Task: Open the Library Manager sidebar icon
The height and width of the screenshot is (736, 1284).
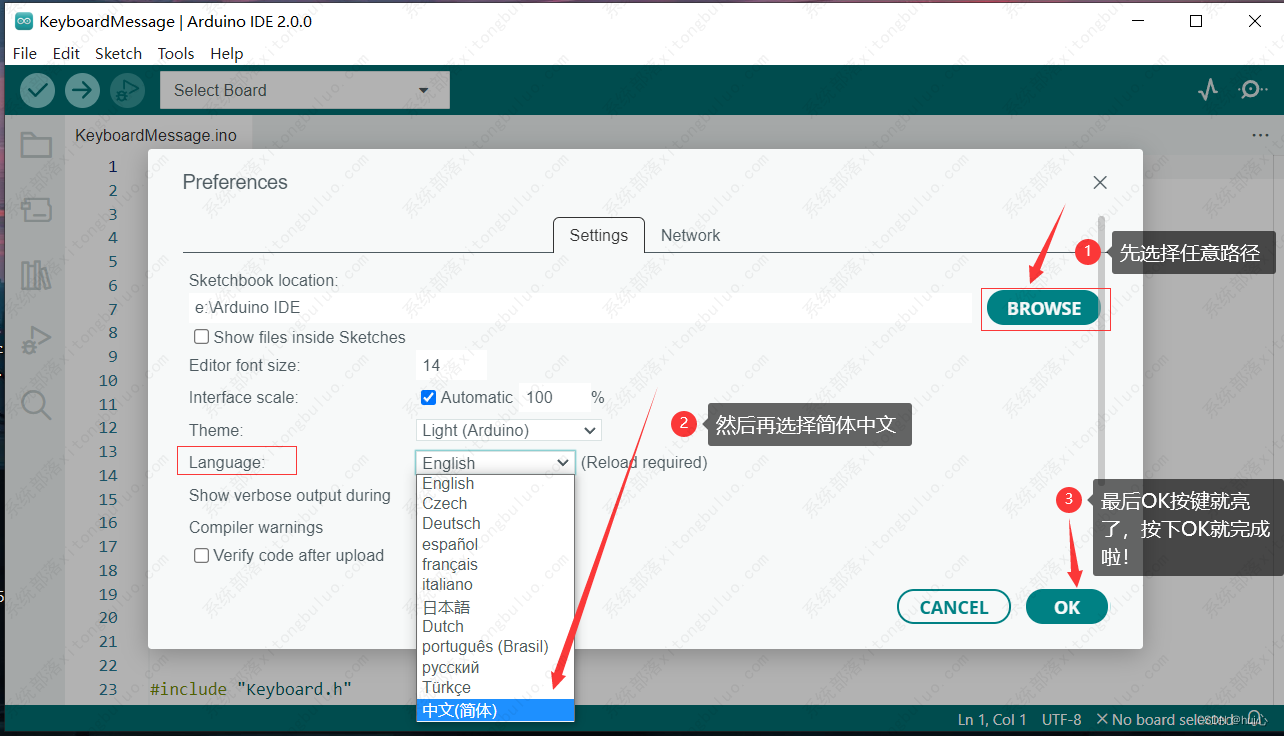Action: pos(36,275)
